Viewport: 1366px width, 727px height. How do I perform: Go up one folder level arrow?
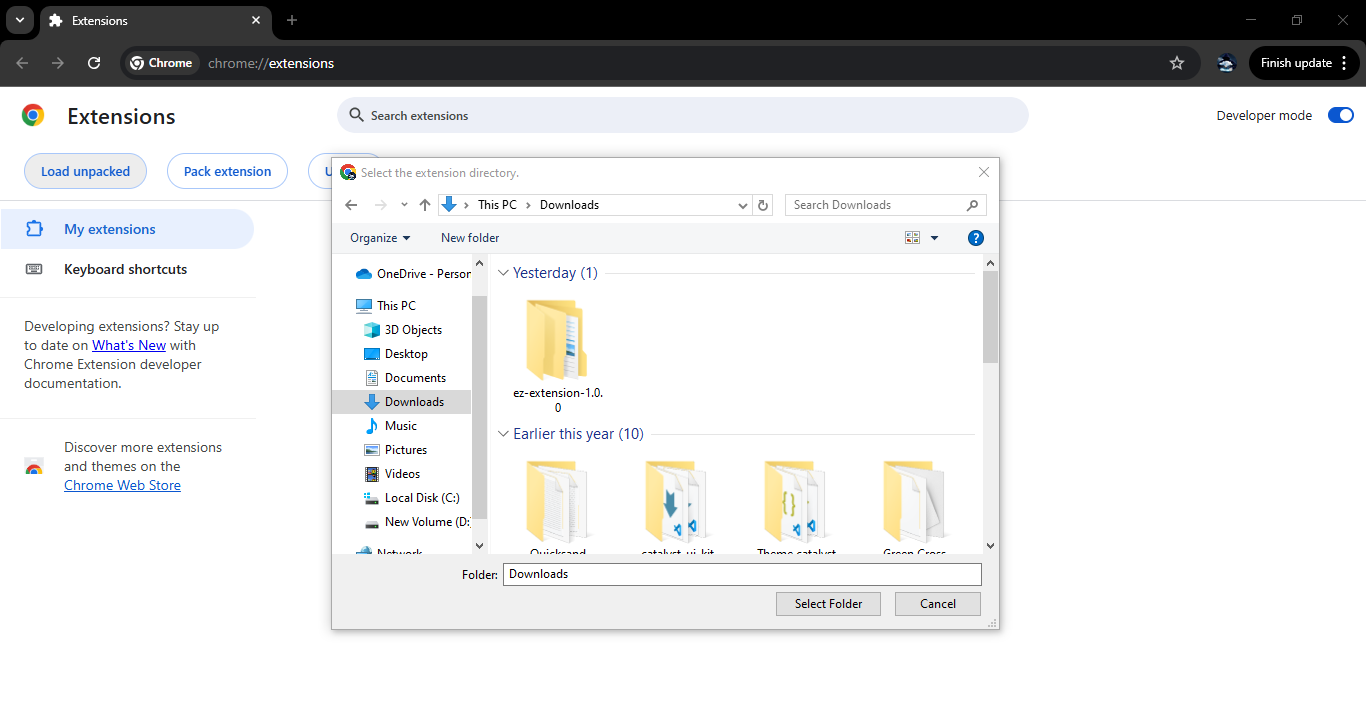425,205
